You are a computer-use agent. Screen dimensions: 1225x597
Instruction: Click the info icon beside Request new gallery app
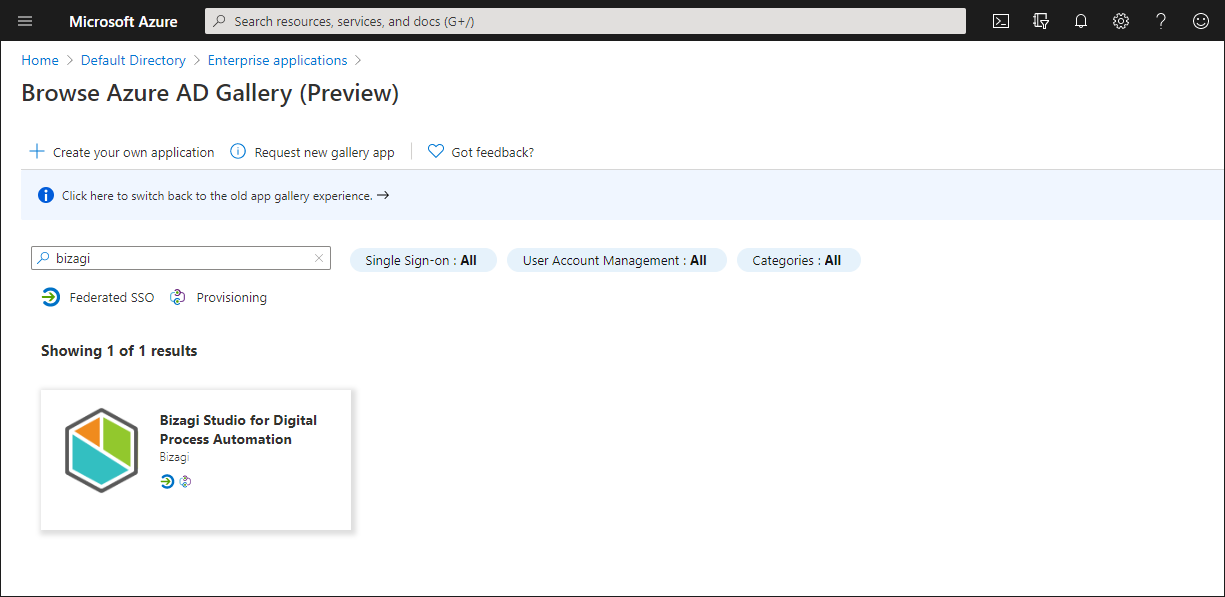[x=238, y=152]
